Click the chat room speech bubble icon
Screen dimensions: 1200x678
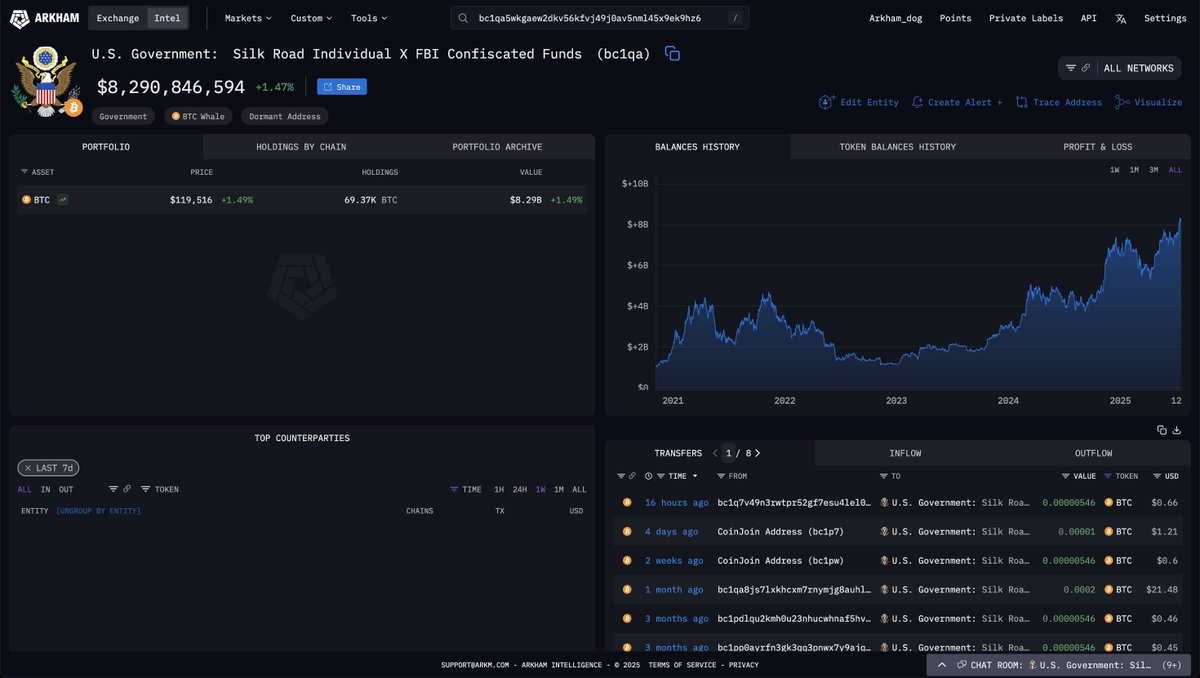962,664
